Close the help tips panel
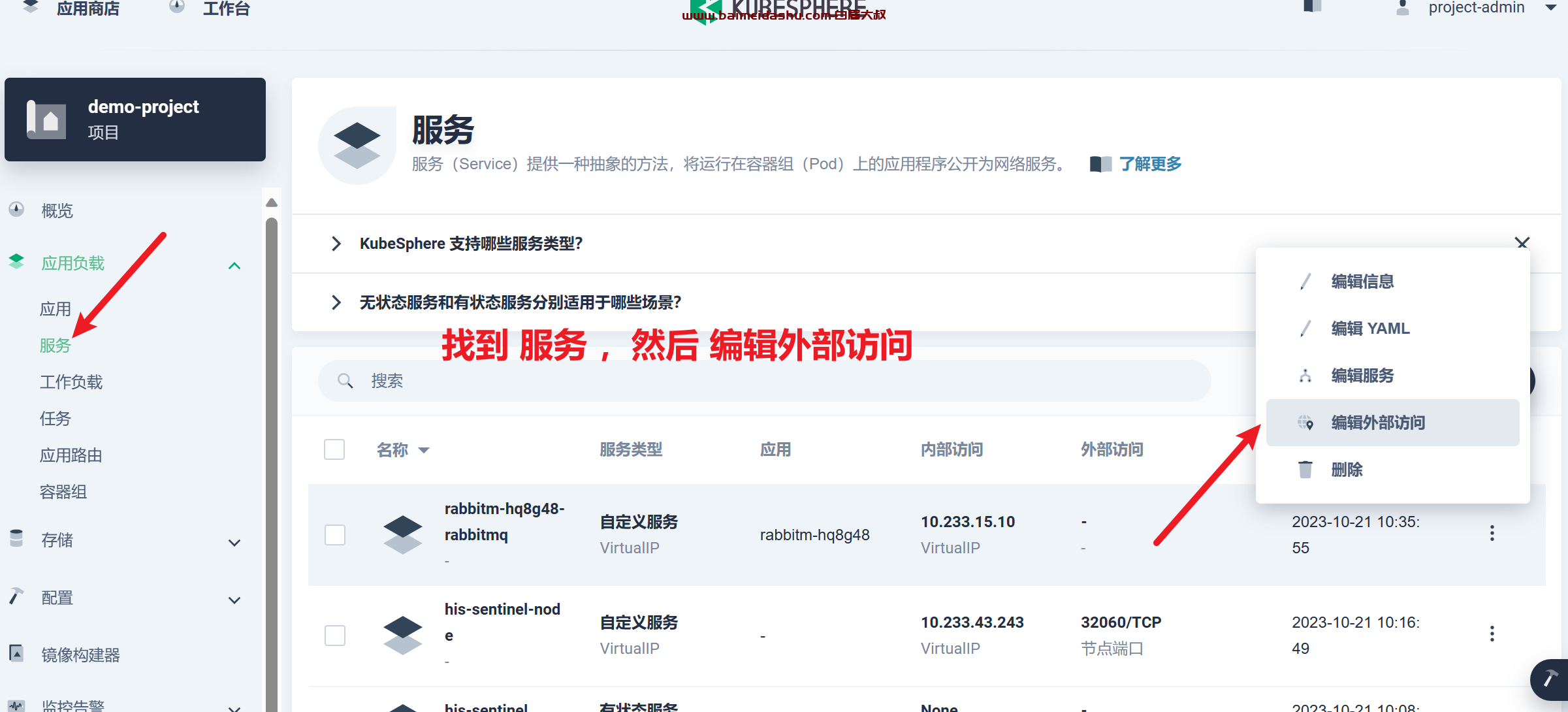Viewport: 1568px width, 712px height. pos(1522,243)
